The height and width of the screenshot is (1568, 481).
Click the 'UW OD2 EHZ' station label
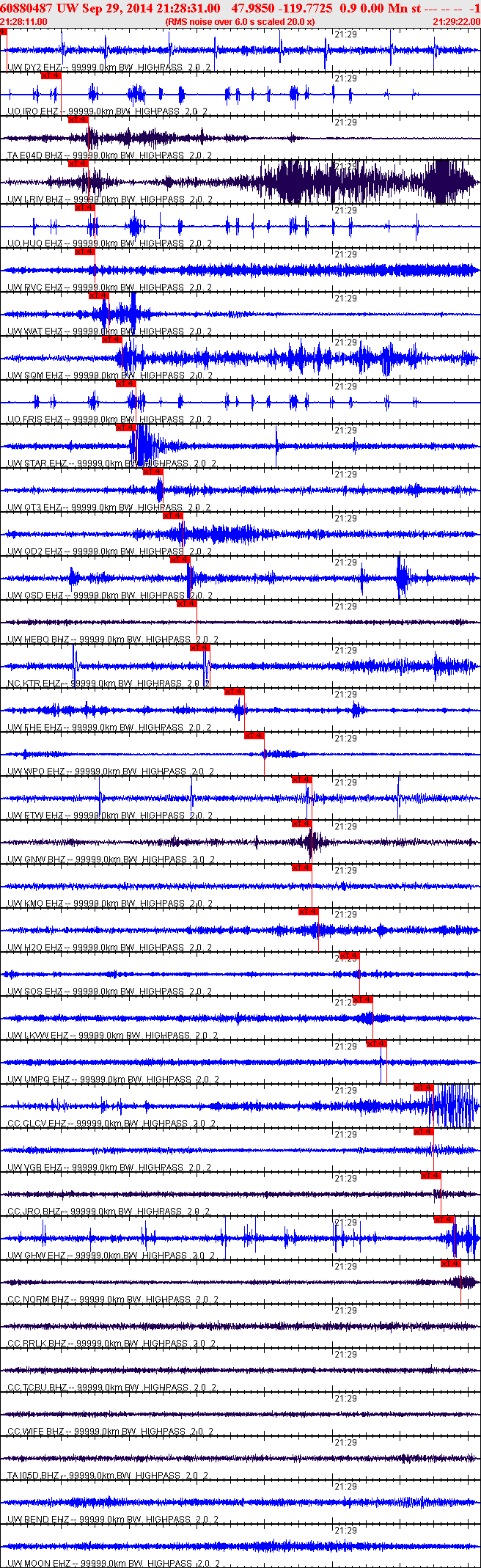[35, 552]
